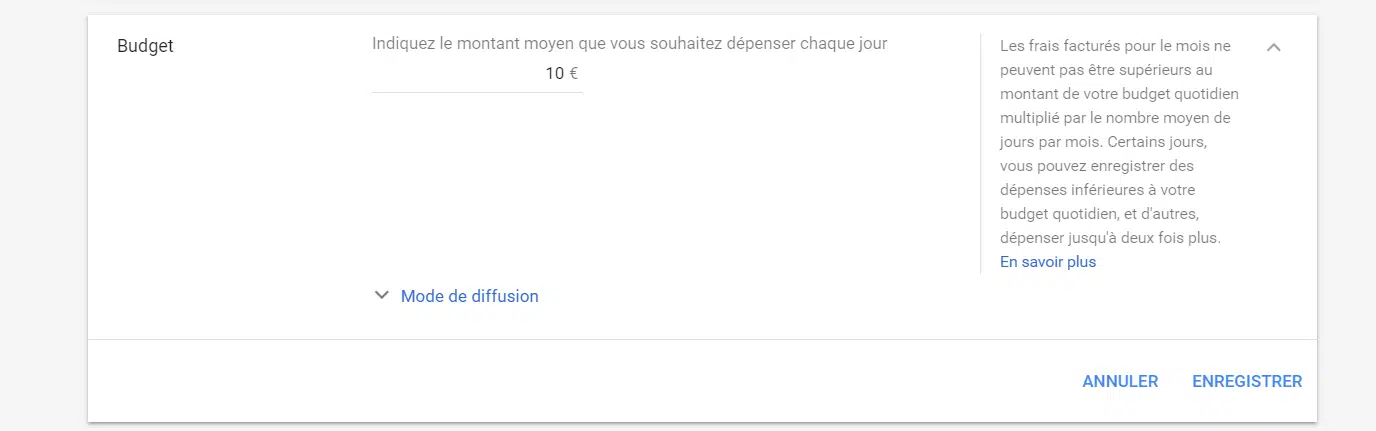Collapse the Budget section with the top-right chevron
Screen dimensions: 1376x431
coord(1273,47)
